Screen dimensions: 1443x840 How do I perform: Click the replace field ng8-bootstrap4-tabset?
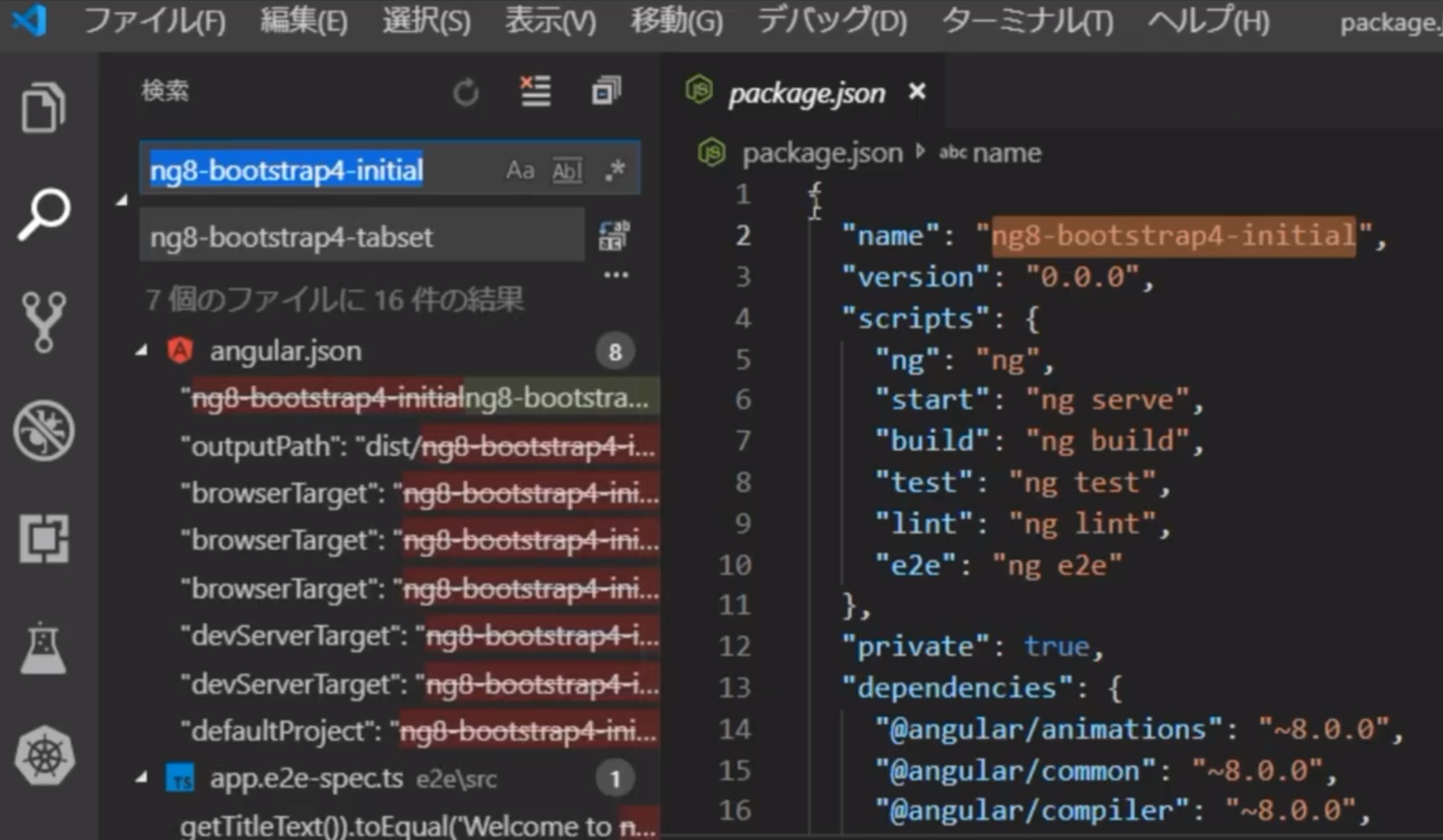362,237
